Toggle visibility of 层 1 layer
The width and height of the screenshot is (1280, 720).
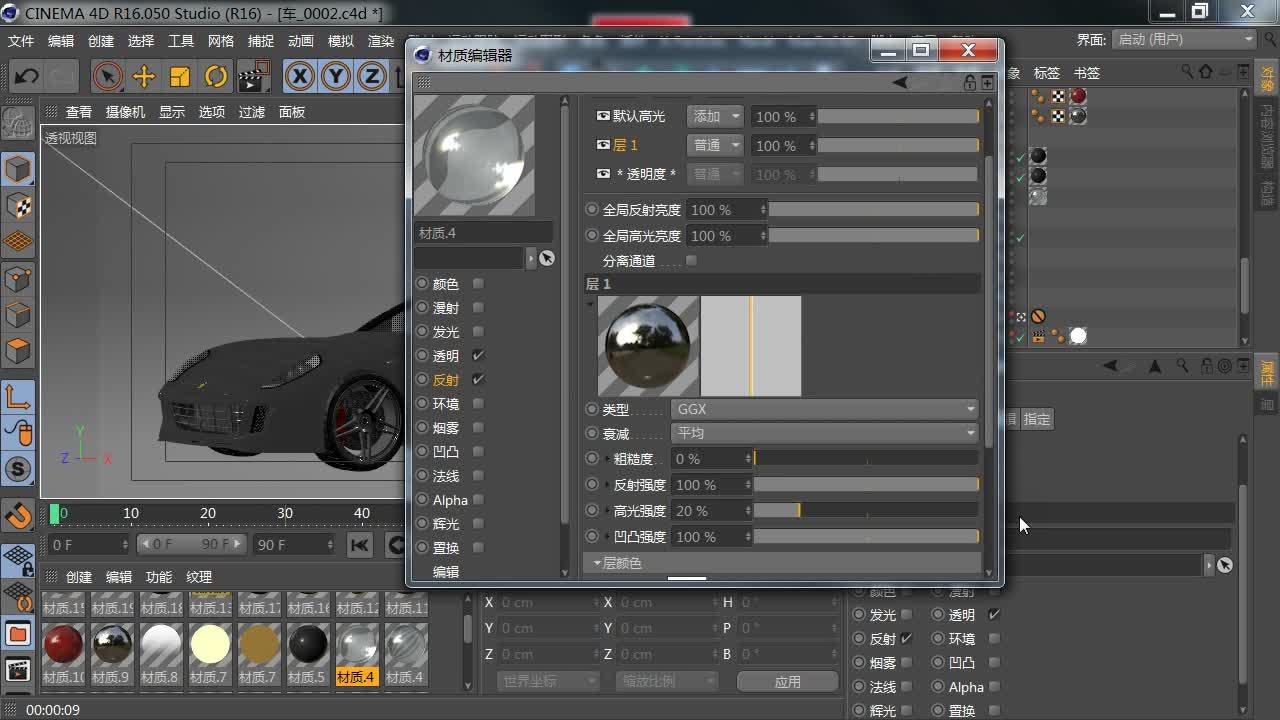point(603,145)
